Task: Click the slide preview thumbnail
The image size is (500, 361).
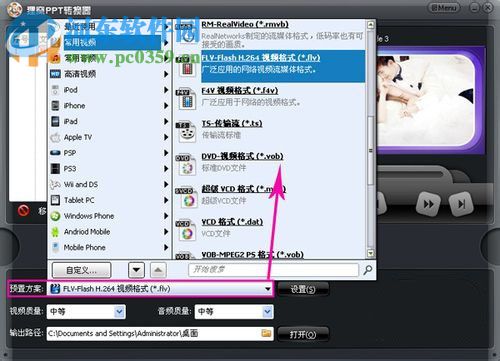Action: pos(430,100)
